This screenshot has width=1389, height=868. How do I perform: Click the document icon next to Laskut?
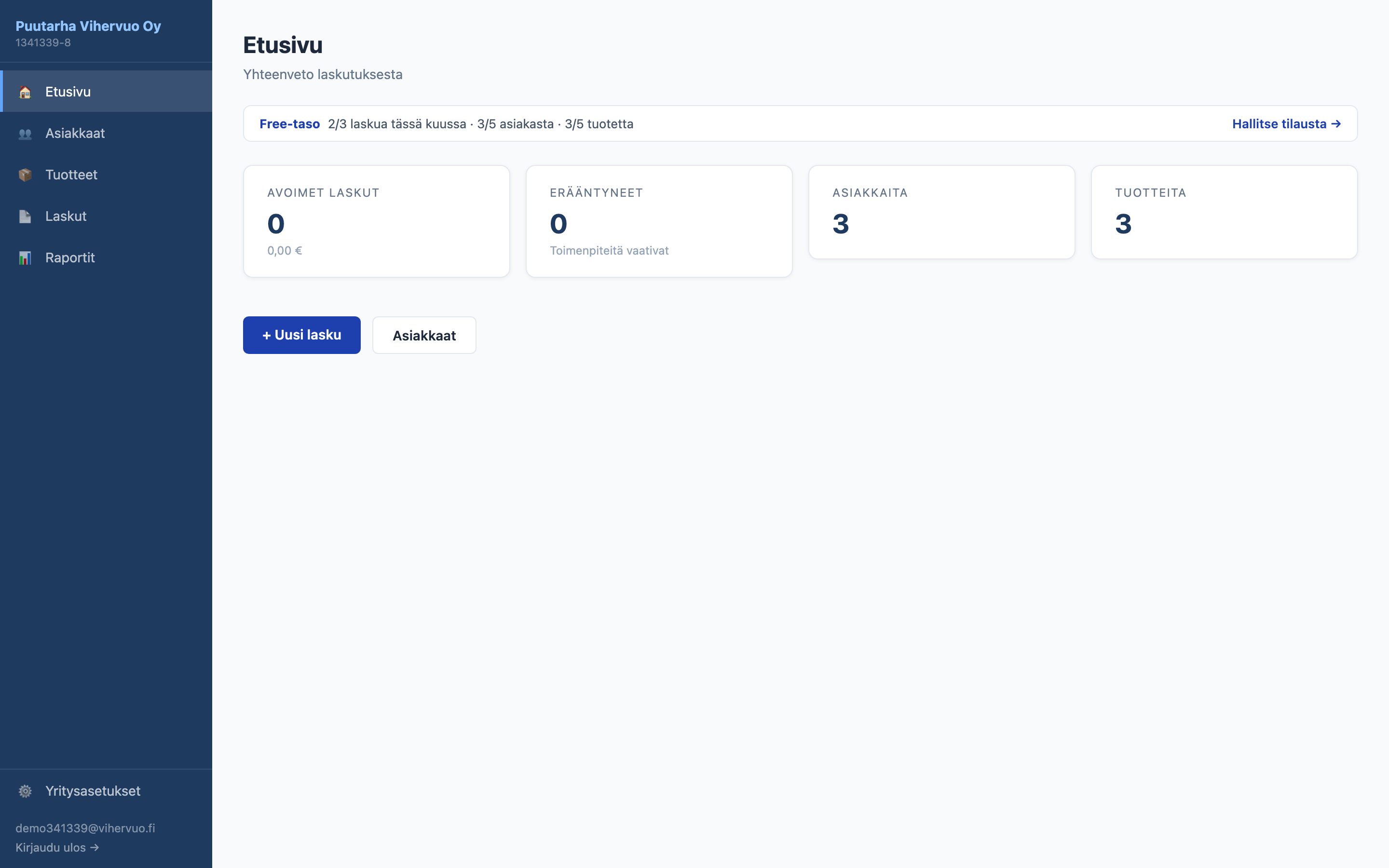click(25, 217)
